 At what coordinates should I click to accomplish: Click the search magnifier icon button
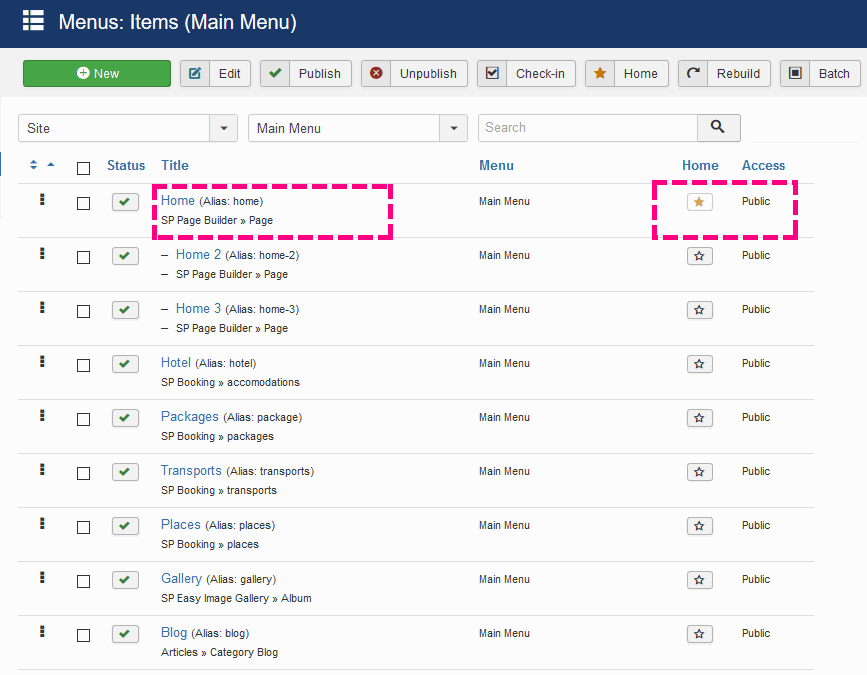[718, 127]
